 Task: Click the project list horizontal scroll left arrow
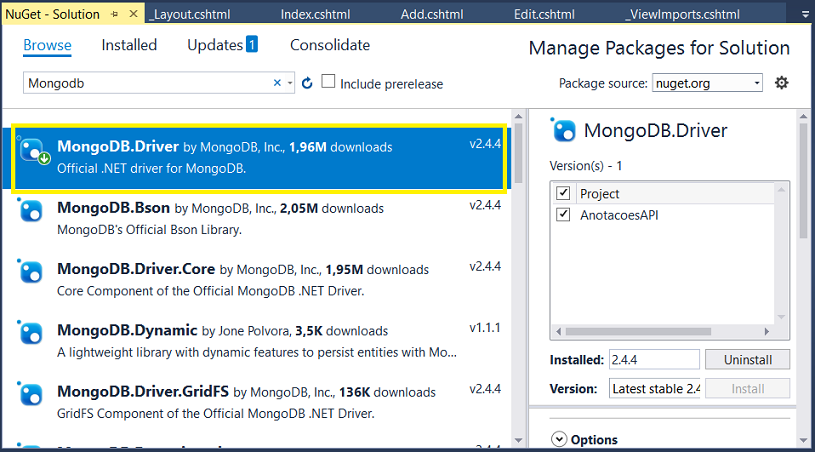click(x=558, y=331)
